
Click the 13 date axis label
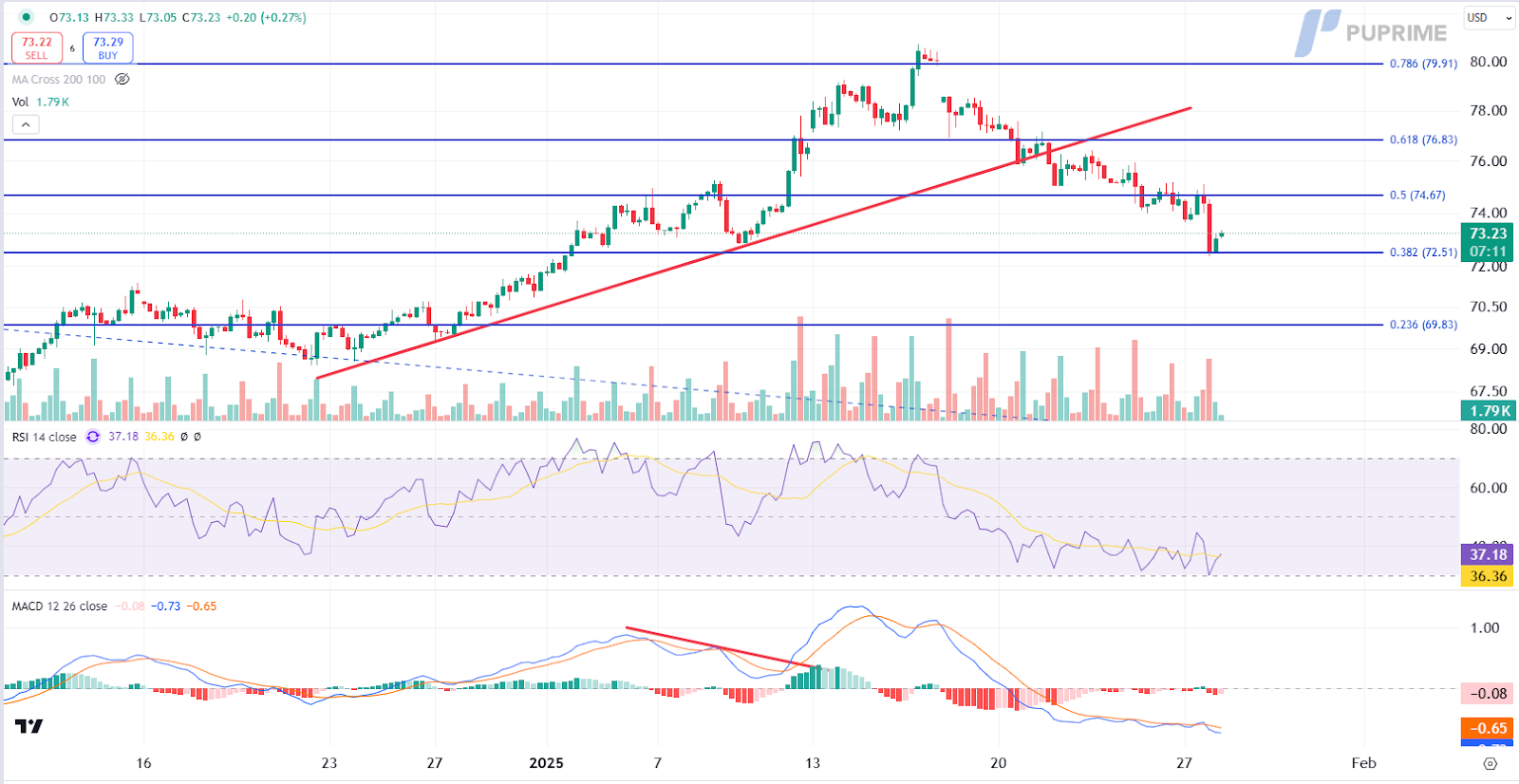pyautogui.click(x=813, y=763)
